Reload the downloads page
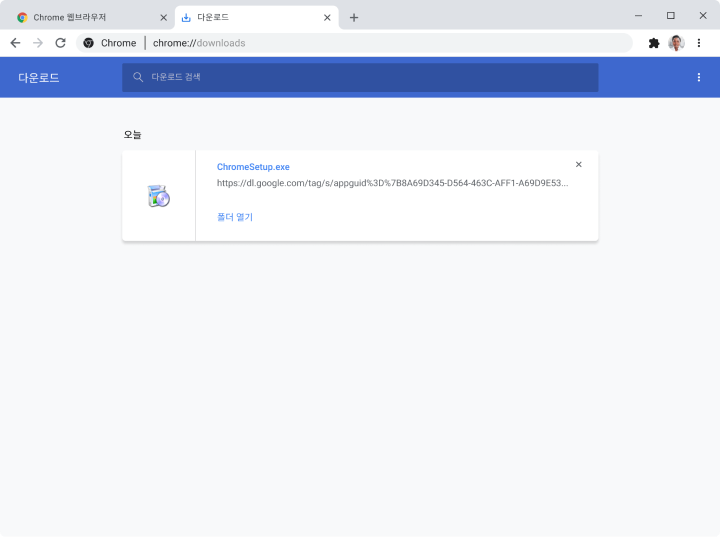This screenshot has width=720, height=537. coord(60,43)
